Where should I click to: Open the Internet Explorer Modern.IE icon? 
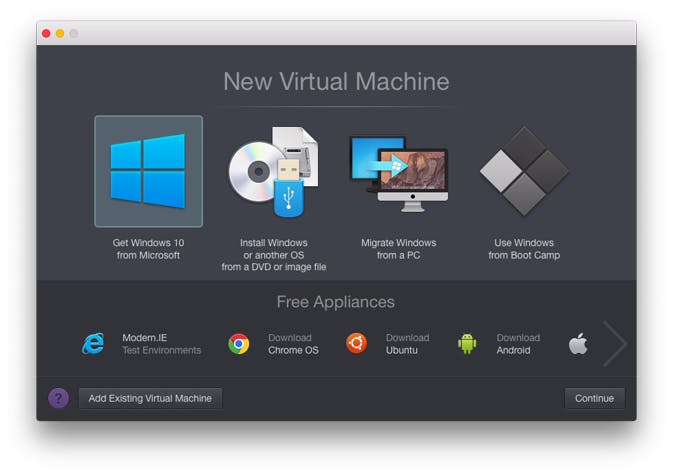click(x=93, y=344)
